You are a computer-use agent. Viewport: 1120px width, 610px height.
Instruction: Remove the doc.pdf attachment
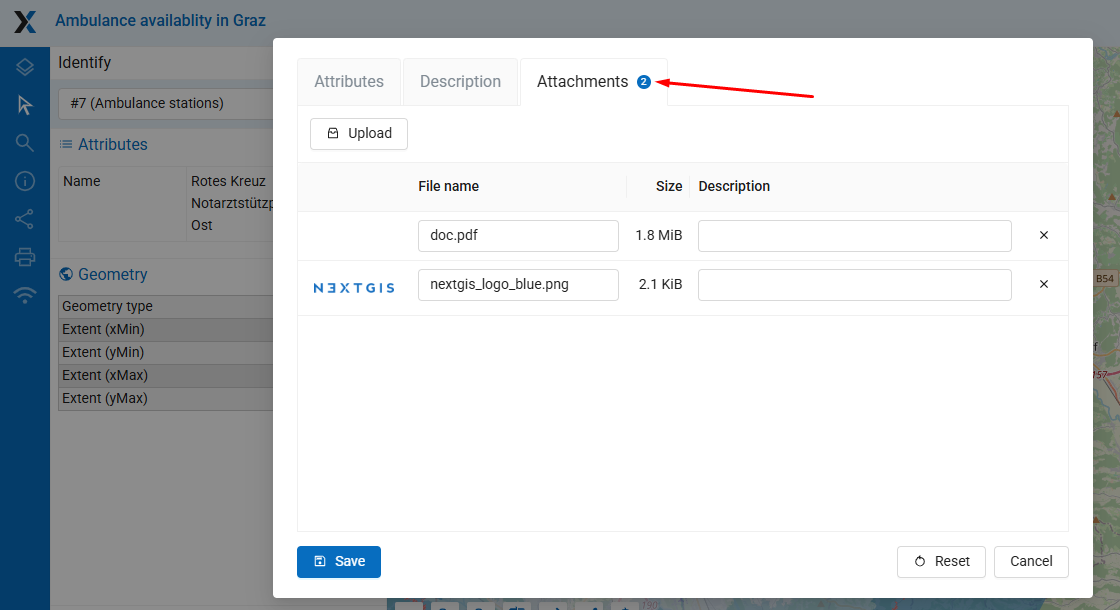click(1043, 236)
